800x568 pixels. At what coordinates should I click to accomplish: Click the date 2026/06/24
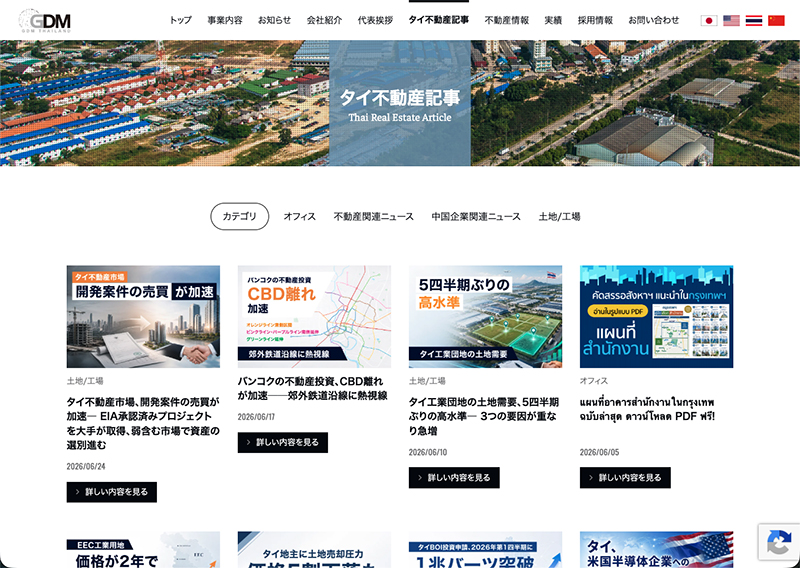click(86, 466)
